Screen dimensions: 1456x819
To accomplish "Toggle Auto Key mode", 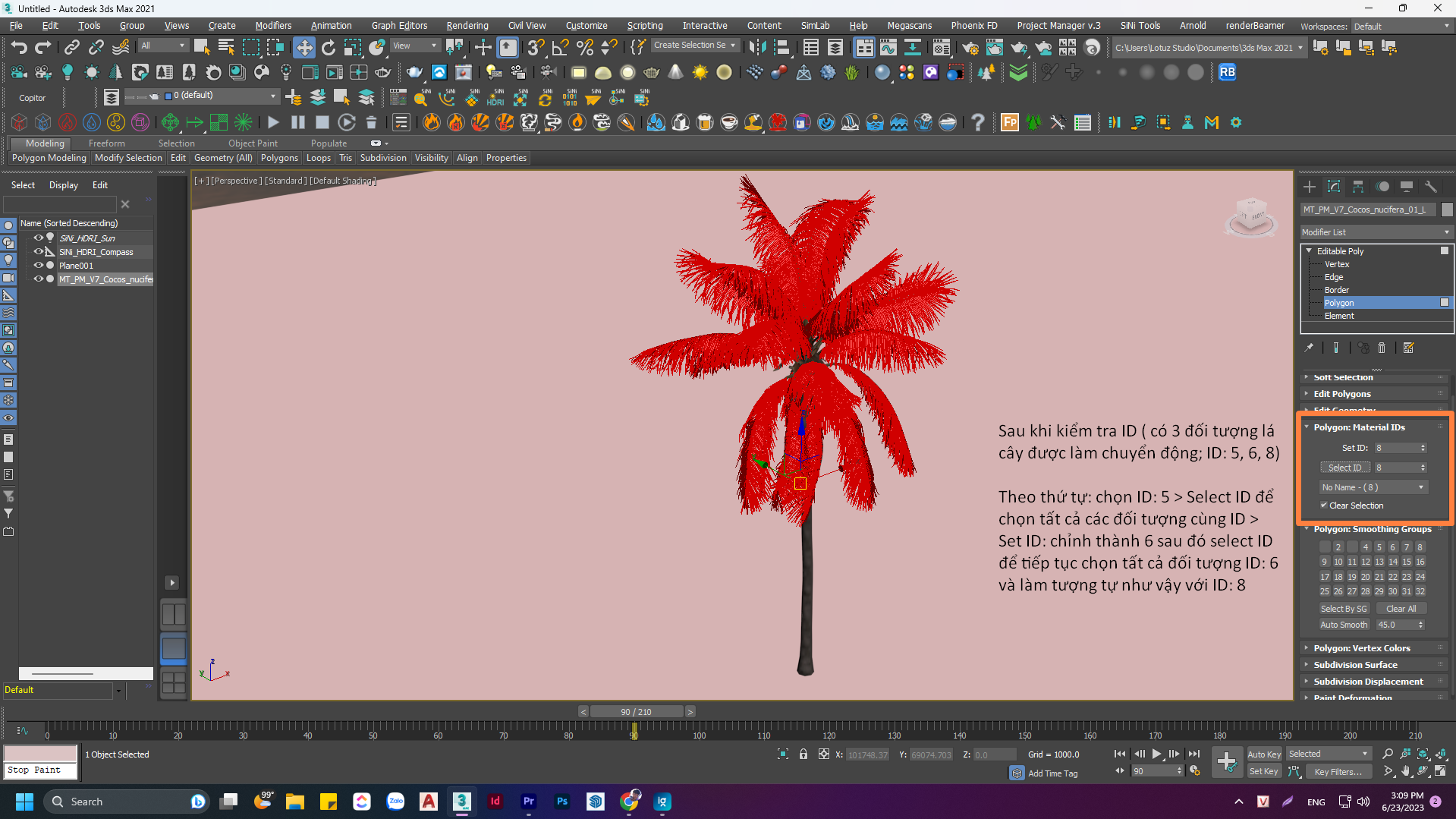I will (x=1264, y=754).
